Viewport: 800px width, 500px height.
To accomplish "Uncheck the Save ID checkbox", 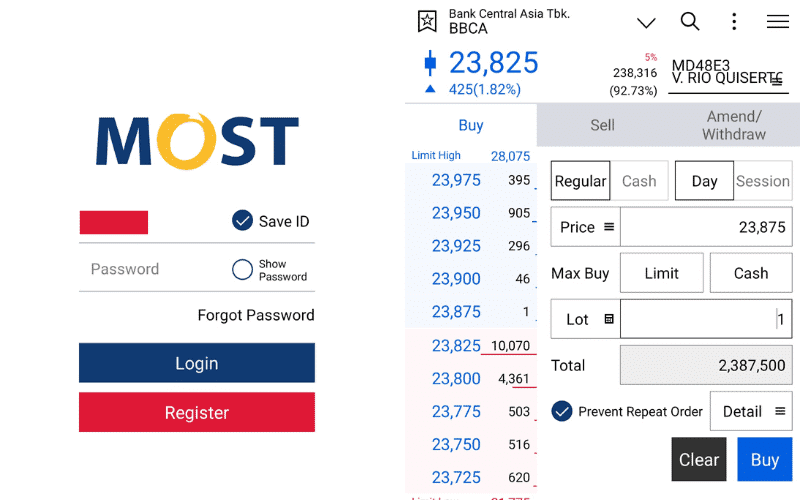I will point(242,221).
